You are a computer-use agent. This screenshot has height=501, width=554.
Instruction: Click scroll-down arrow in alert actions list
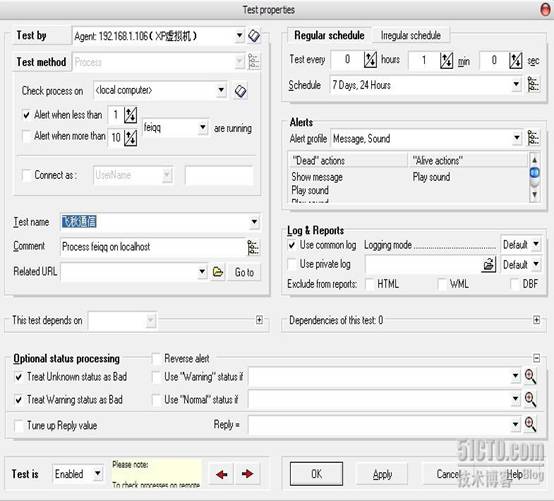click(534, 195)
